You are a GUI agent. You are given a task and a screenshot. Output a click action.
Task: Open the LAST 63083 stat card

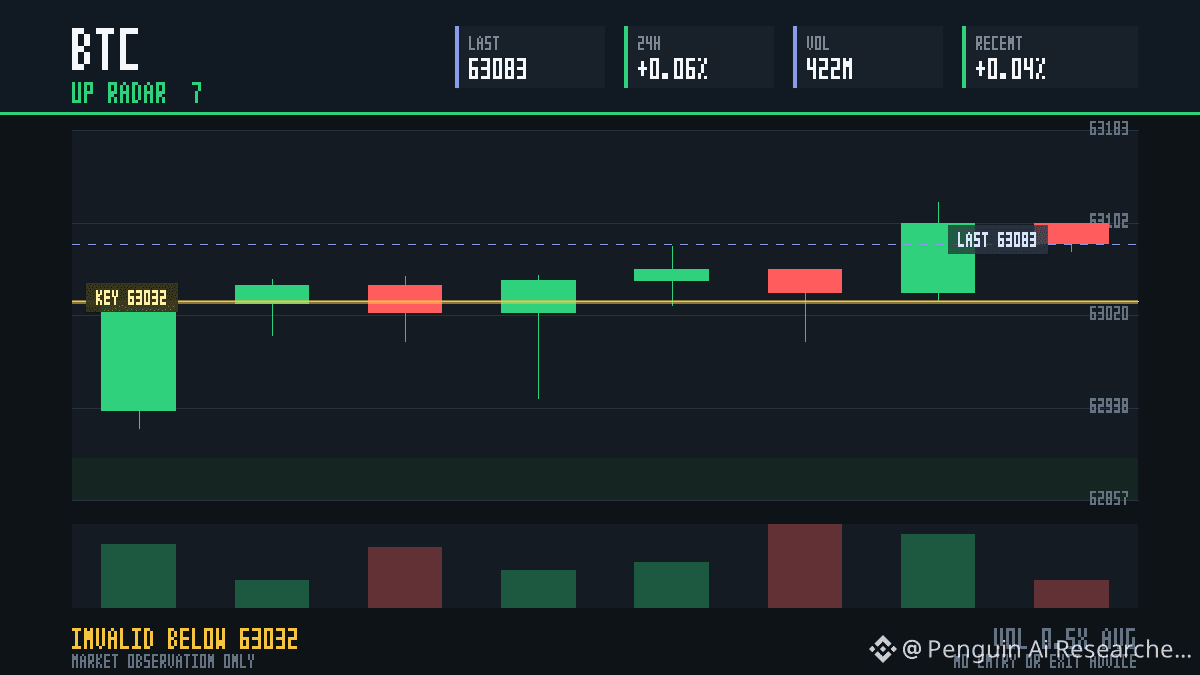click(x=530, y=57)
